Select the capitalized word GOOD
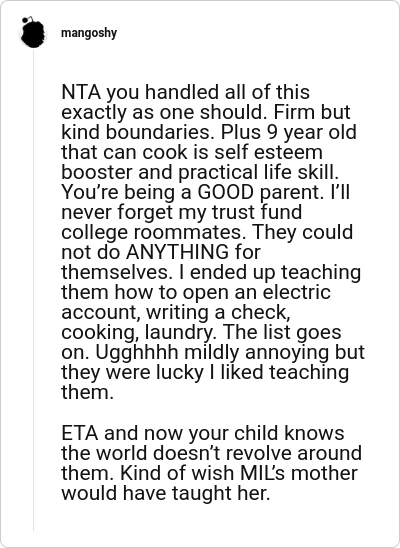The height and width of the screenshot is (548, 400). (226, 193)
